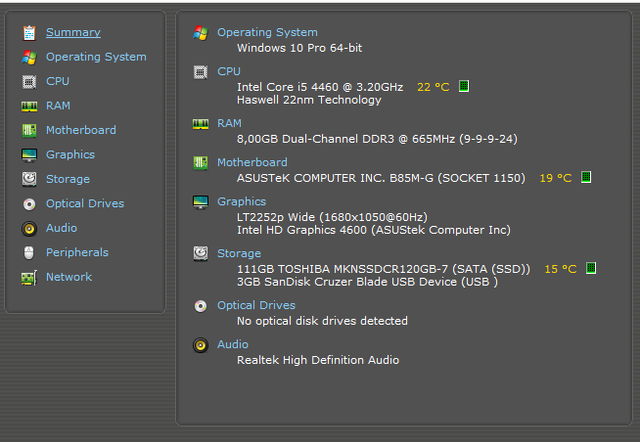
Task: Click the text Windows 10 Pro 64-bit
Action: click(x=300, y=48)
